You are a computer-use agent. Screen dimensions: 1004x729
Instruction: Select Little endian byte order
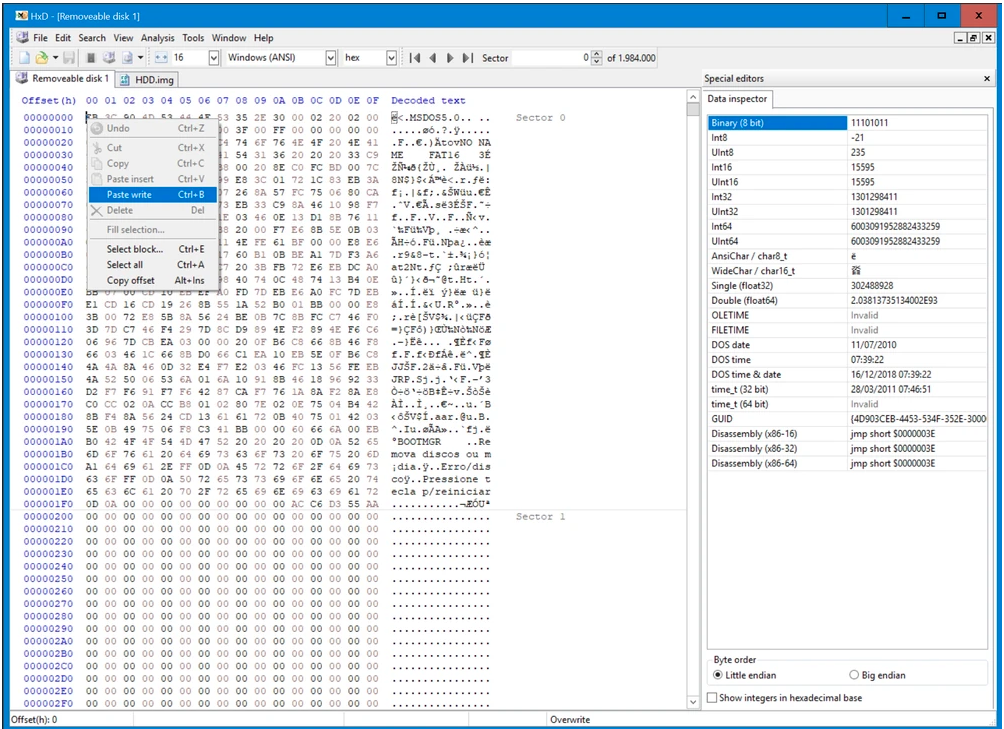click(721, 675)
